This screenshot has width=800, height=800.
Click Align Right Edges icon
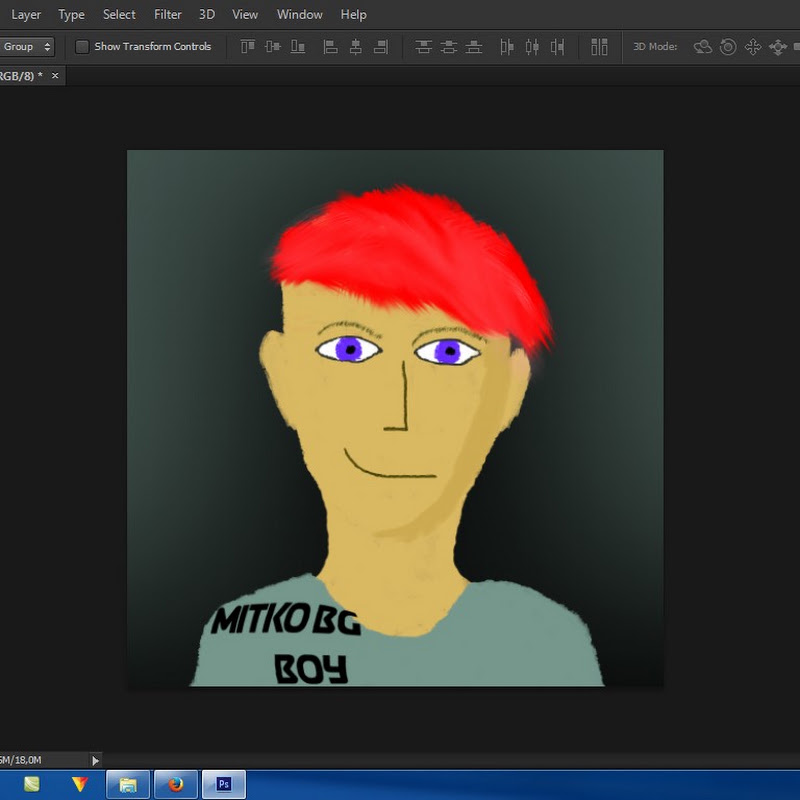point(381,47)
